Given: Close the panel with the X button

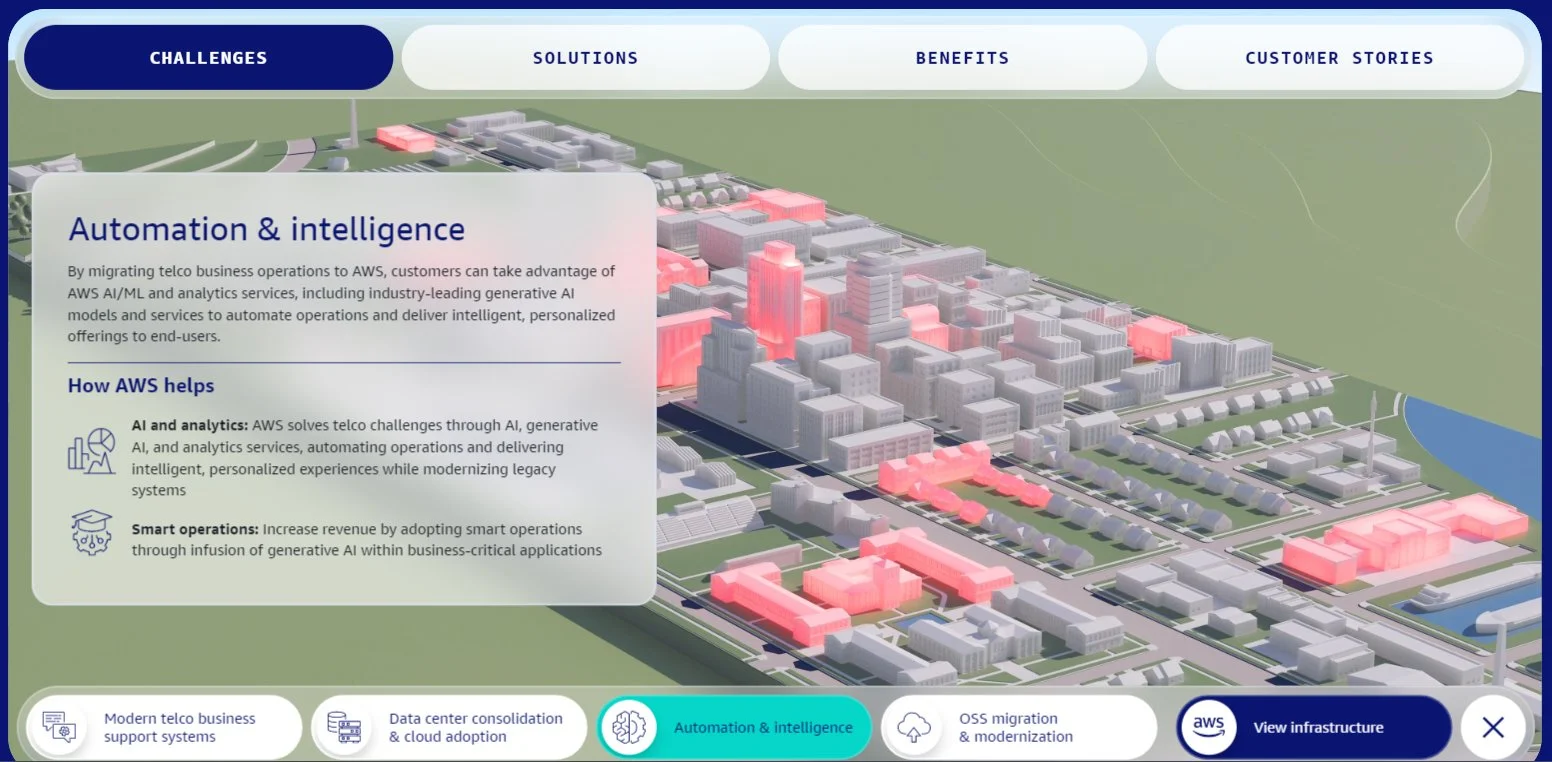Looking at the screenshot, I should click(1493, 727).
